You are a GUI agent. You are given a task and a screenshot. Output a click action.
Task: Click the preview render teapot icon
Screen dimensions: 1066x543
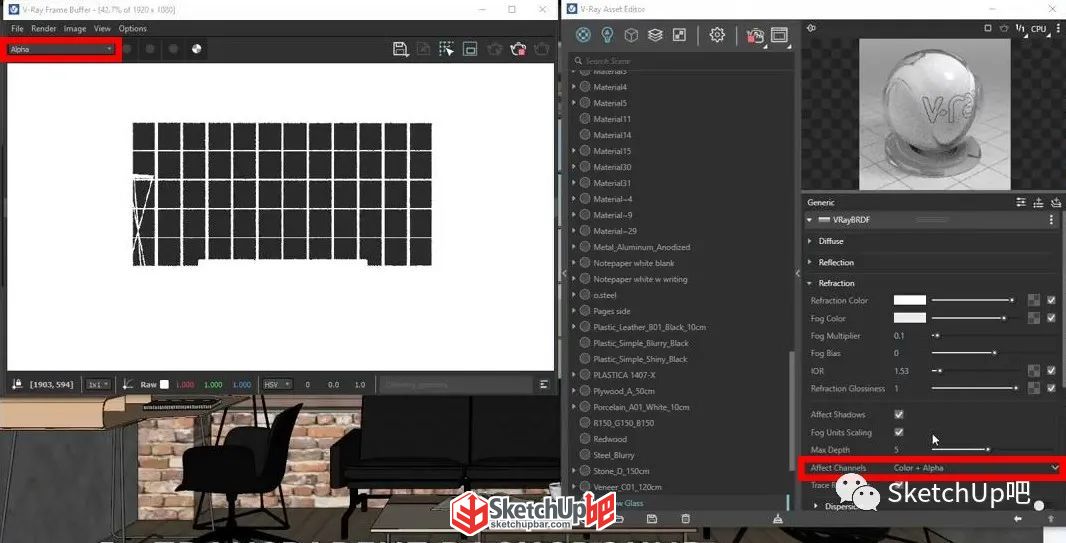pos(1004,29)
